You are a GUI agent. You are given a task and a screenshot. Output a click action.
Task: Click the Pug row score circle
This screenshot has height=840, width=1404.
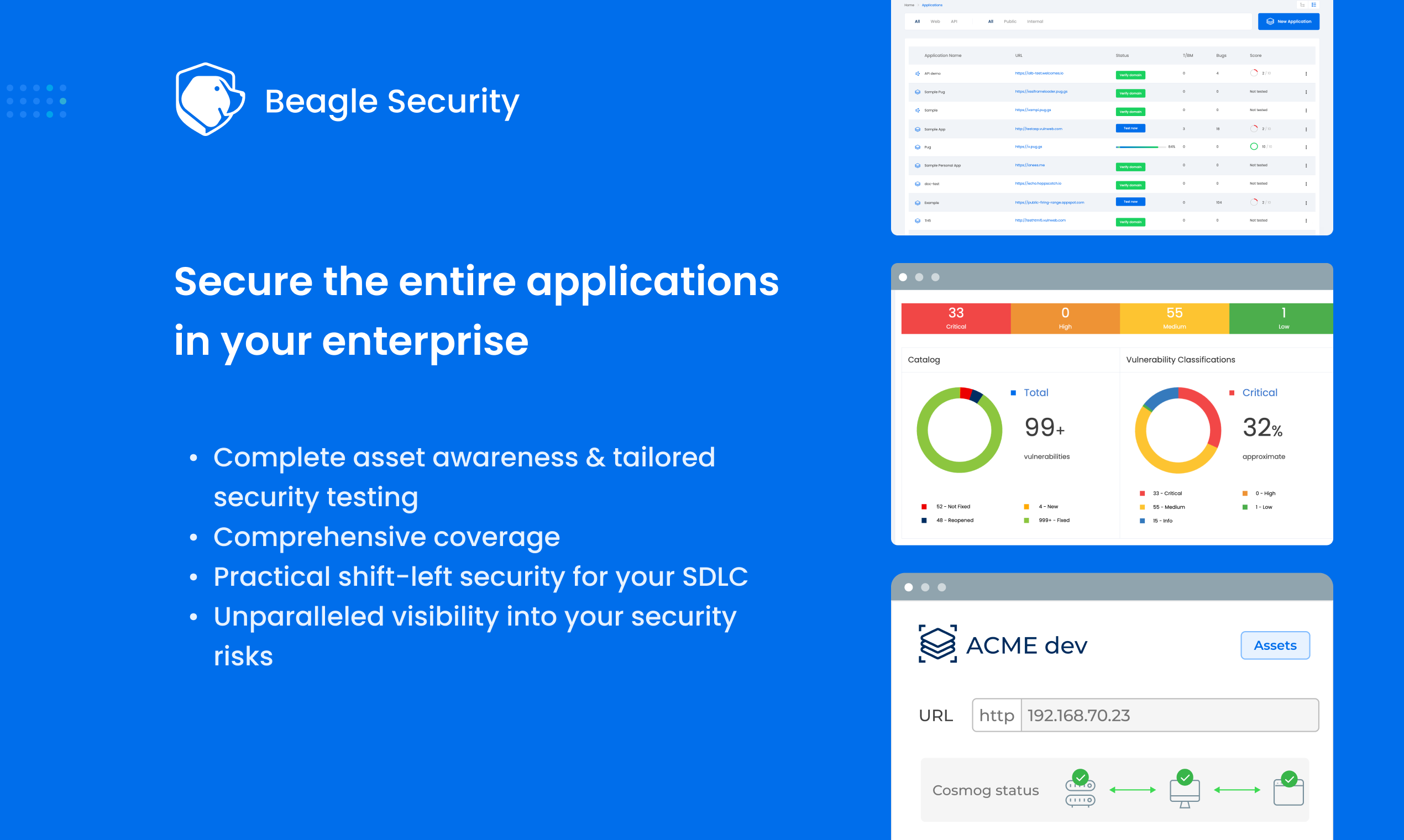1254,146
